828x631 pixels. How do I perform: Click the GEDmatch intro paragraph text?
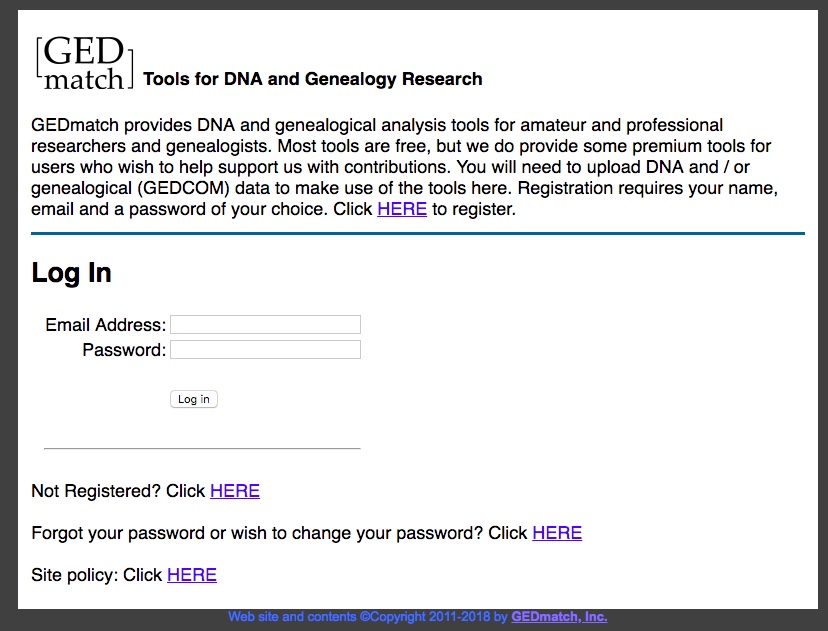(x=404, y=167)
